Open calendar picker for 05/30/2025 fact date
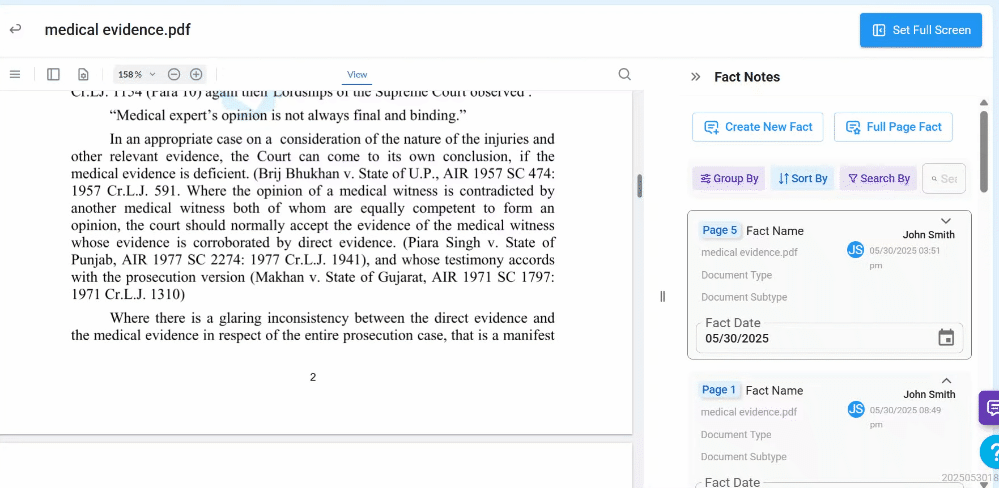 pyautogui.click(x=946, y=338)
